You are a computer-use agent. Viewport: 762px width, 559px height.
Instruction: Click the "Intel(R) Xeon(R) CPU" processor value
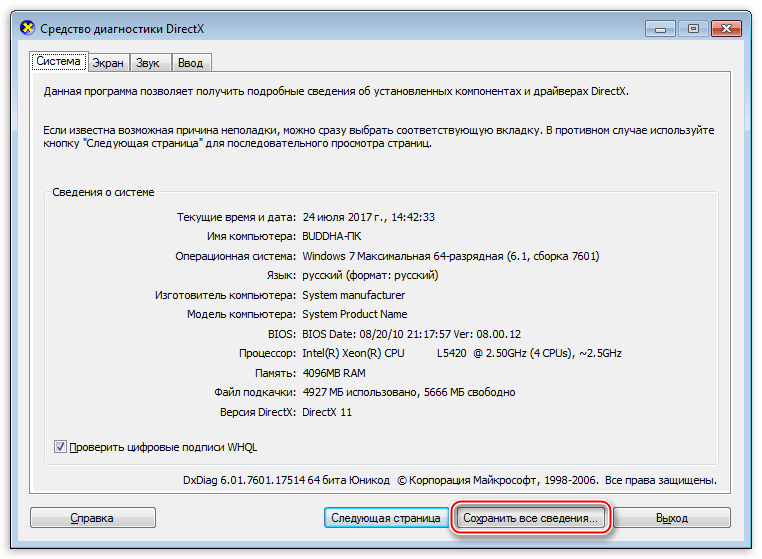353,353
